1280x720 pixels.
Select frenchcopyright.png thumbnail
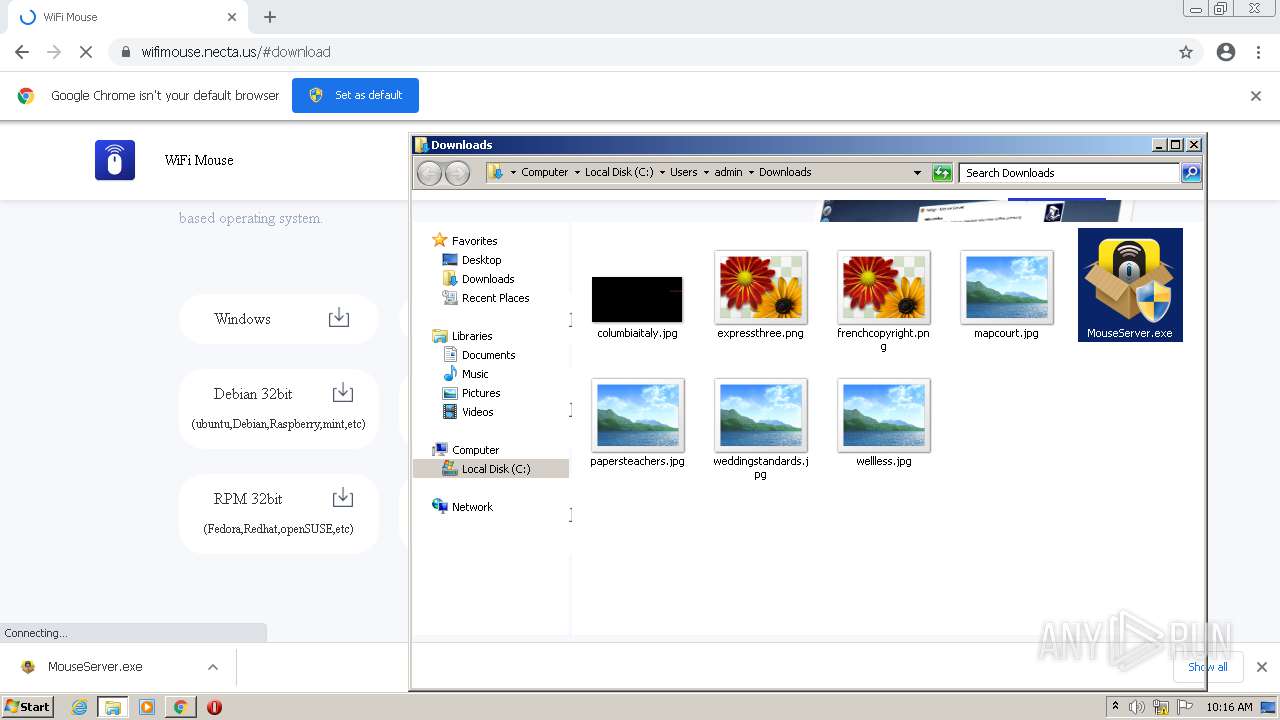pyautogui.click(x=883, y=287)
